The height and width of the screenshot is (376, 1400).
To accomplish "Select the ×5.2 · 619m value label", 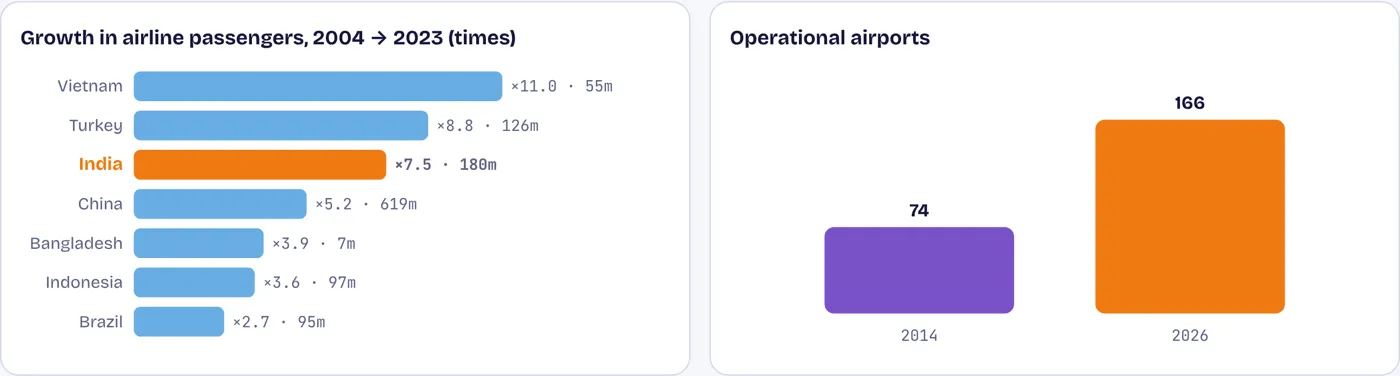I will [366, 204].
